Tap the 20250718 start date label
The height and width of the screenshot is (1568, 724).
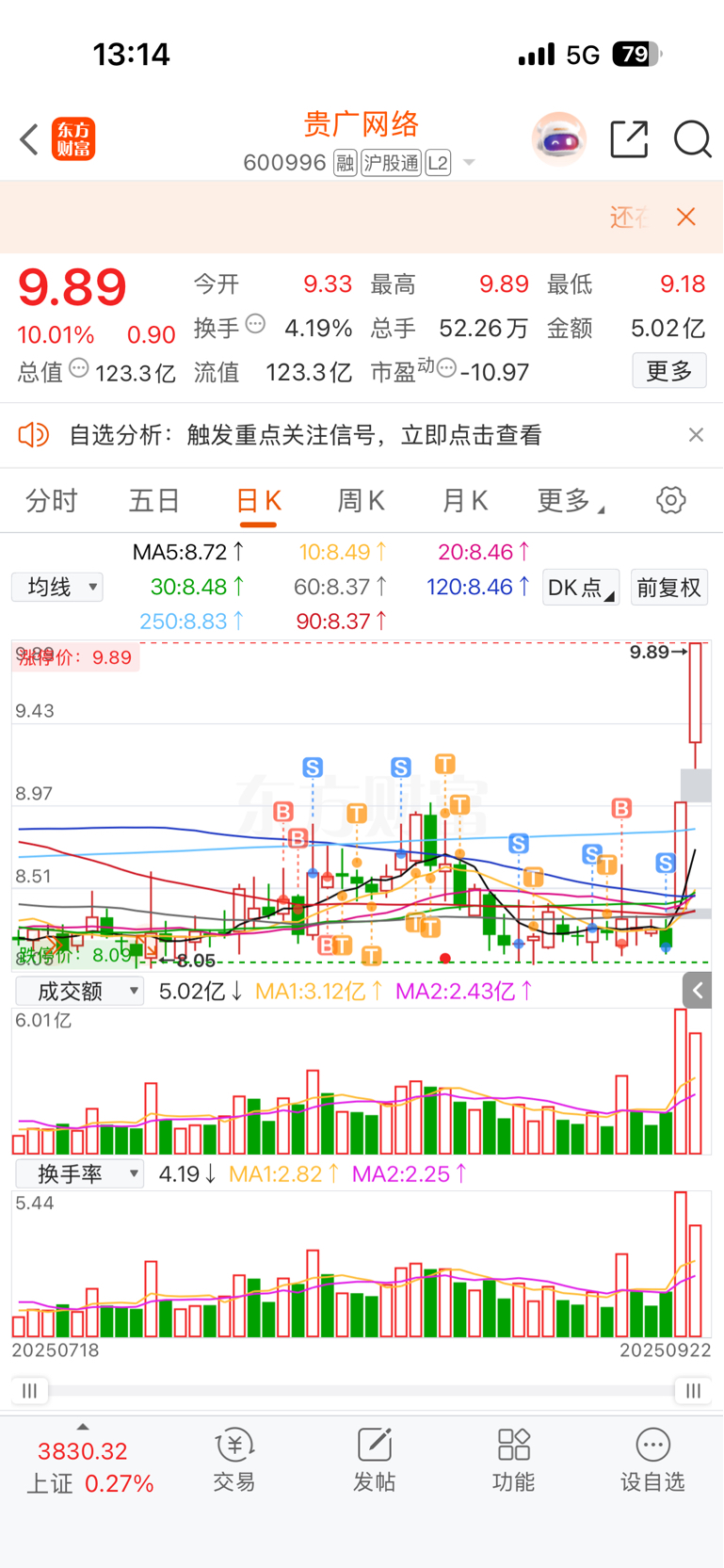(x=56, y=1350)
